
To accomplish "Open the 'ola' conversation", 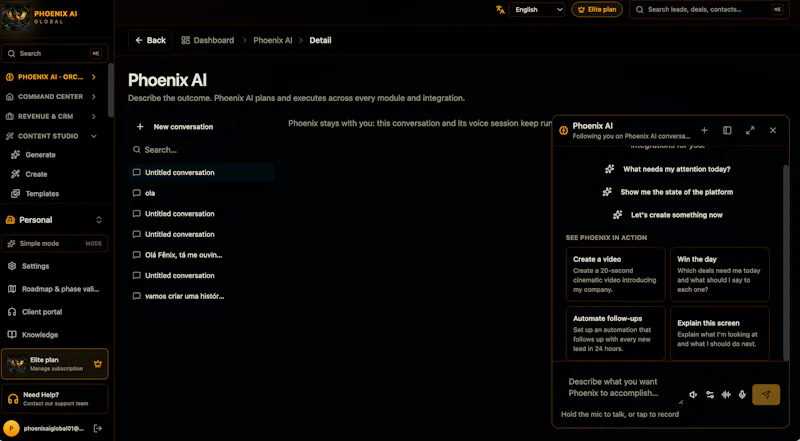I will click(x=202, y=193).
